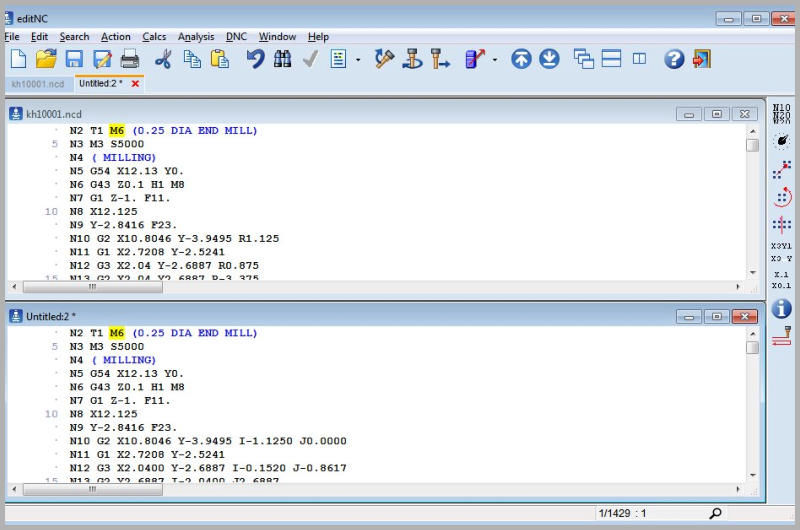This screenshot has width=800, height=530.
Task: Click line N12 G3 I-0.1520 J-0.8617 in Untitled:2
Action: [208, 468]
